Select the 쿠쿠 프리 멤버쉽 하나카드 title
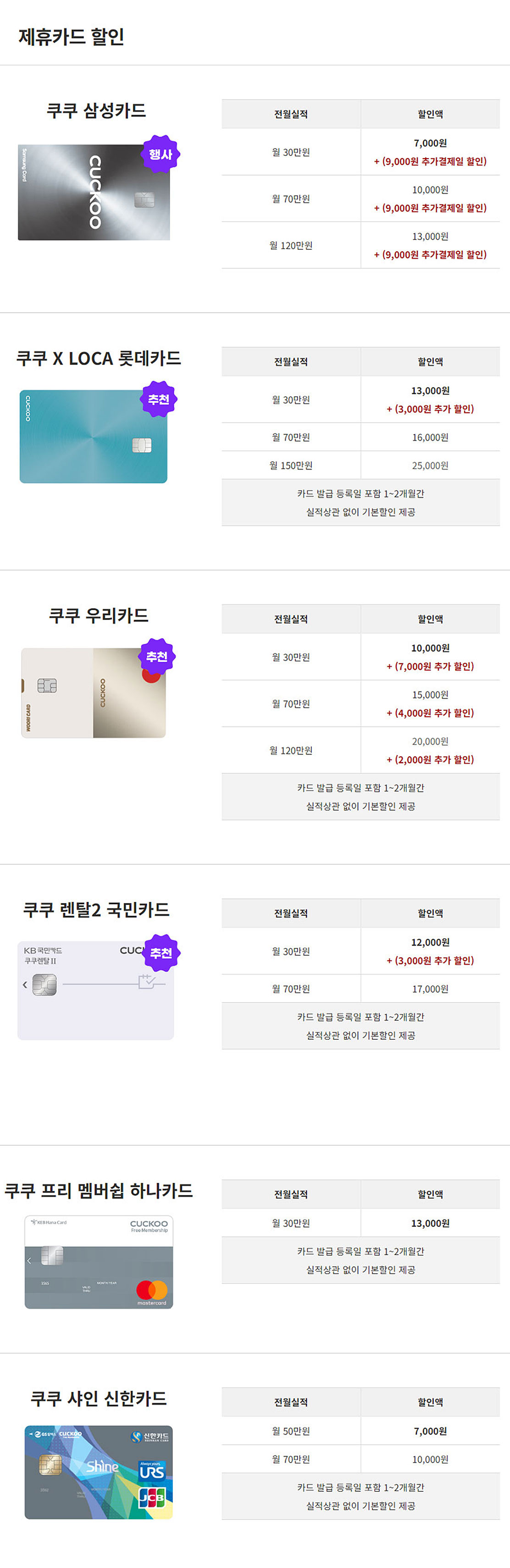510x1568 pixels. 99,1191
